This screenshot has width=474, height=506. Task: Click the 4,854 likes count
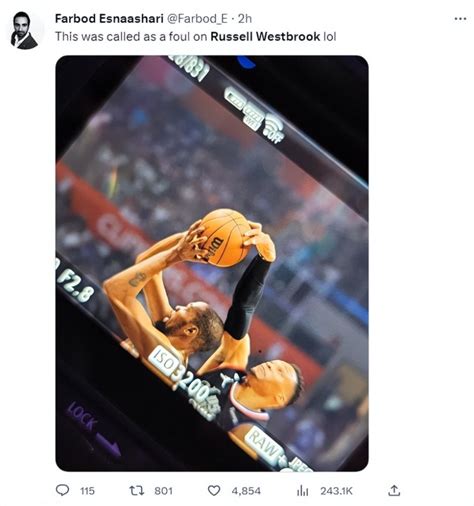(x=246, y=491)
